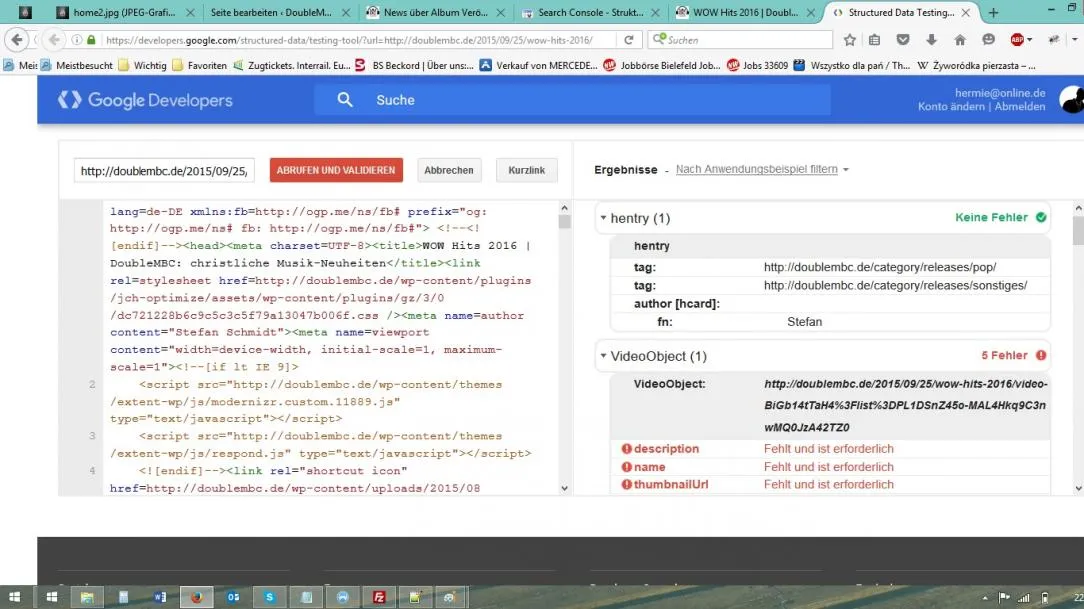Open Windows Start button in taskbar

(14, 597)
